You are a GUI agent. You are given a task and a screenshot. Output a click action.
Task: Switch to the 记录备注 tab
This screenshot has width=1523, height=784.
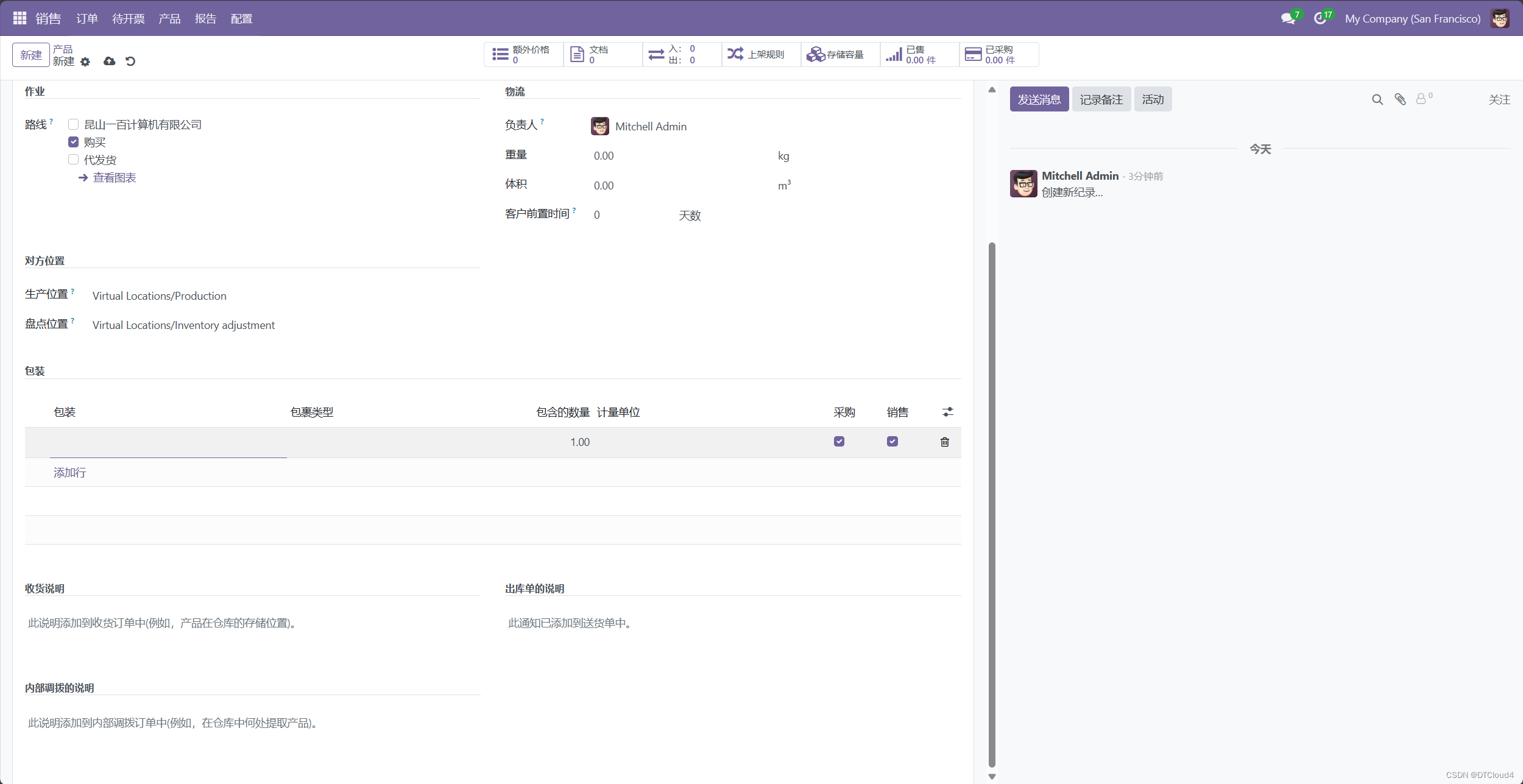tap(1101, 99)
